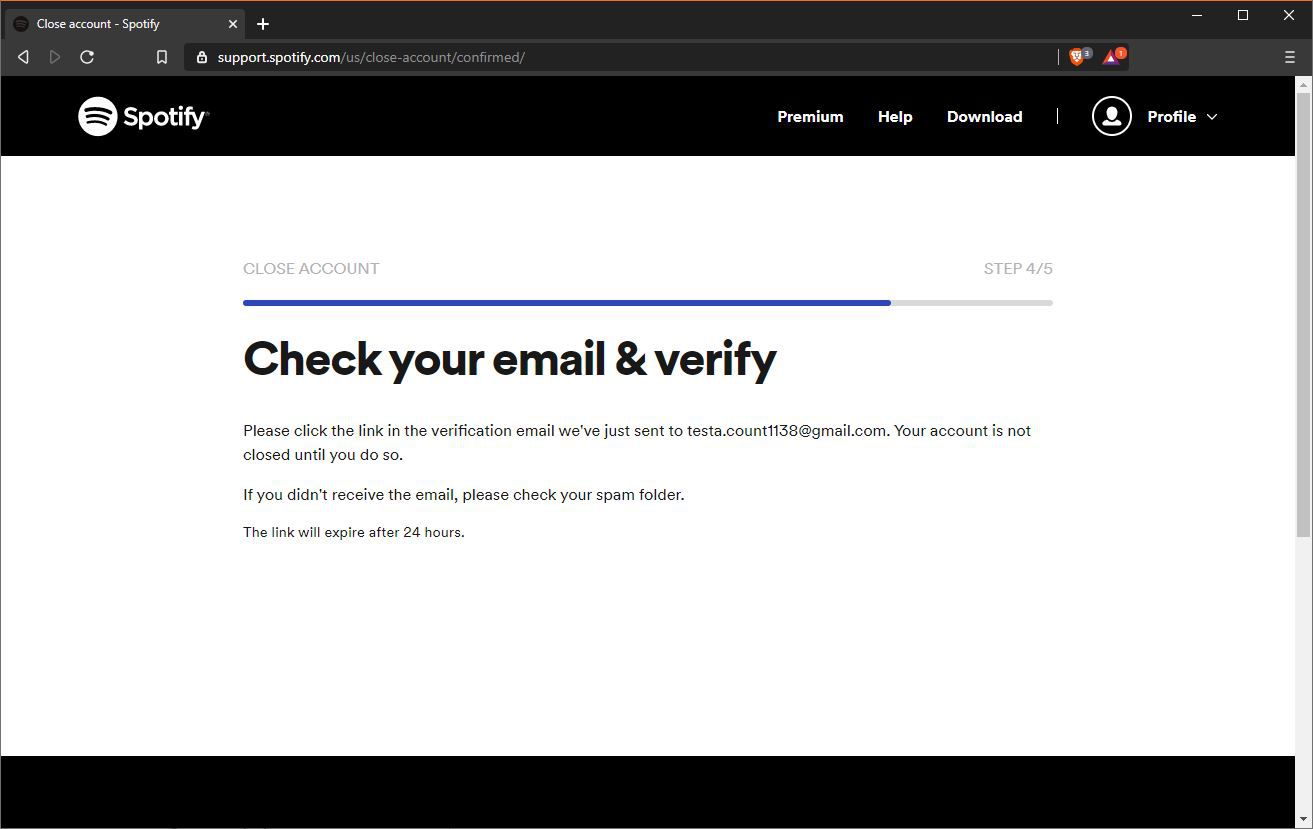Open a new browser tab
Viewport: 1313px width, 829px height.
click(263, 24)
